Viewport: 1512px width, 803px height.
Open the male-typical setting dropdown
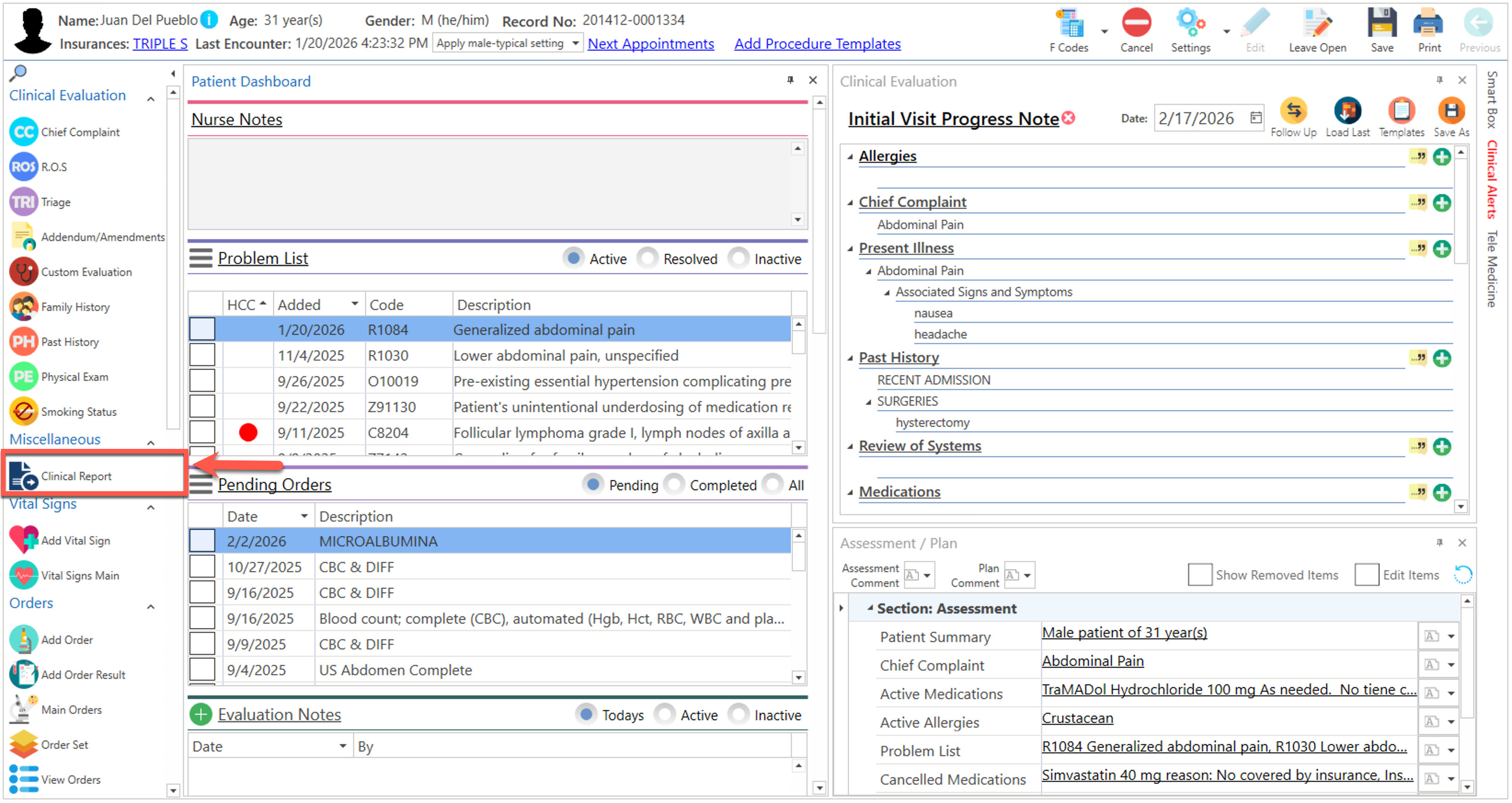[575, 43]
